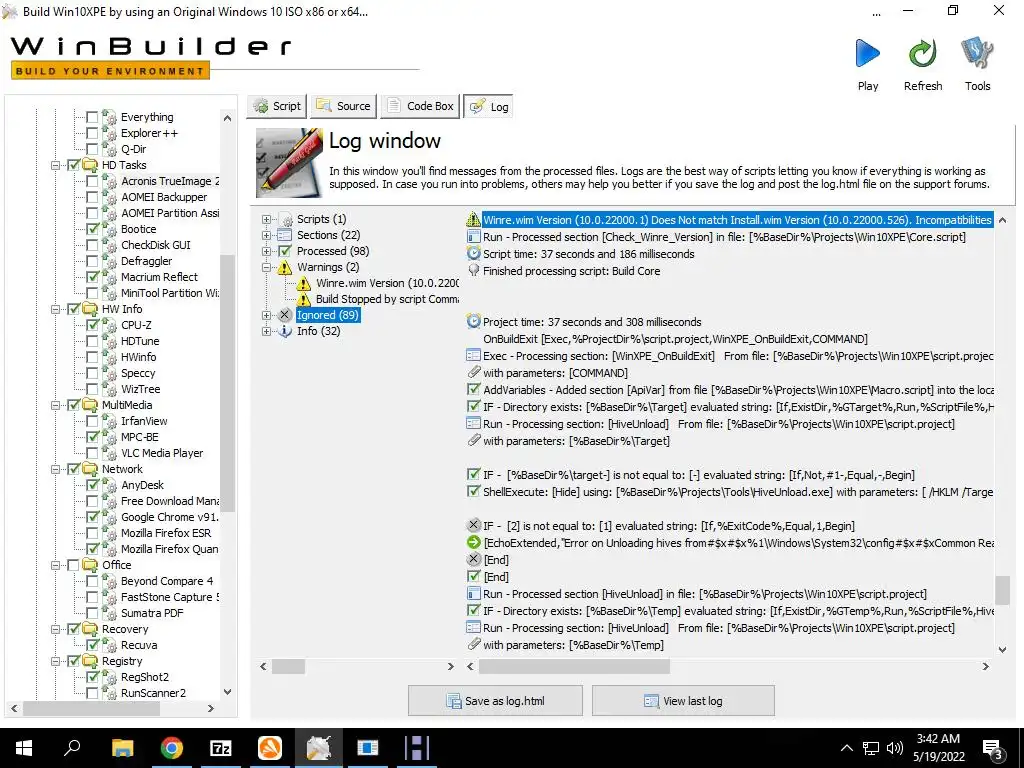Screen dimensions: 1024x768
Task: Click the clock icon beside Project time
Action: click(x=473, y=321)
